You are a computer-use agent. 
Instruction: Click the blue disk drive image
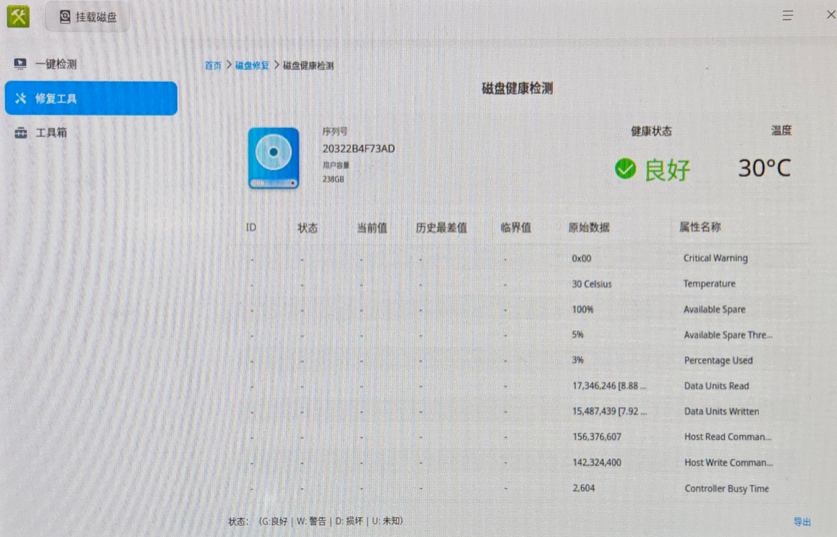coord(273,158)
